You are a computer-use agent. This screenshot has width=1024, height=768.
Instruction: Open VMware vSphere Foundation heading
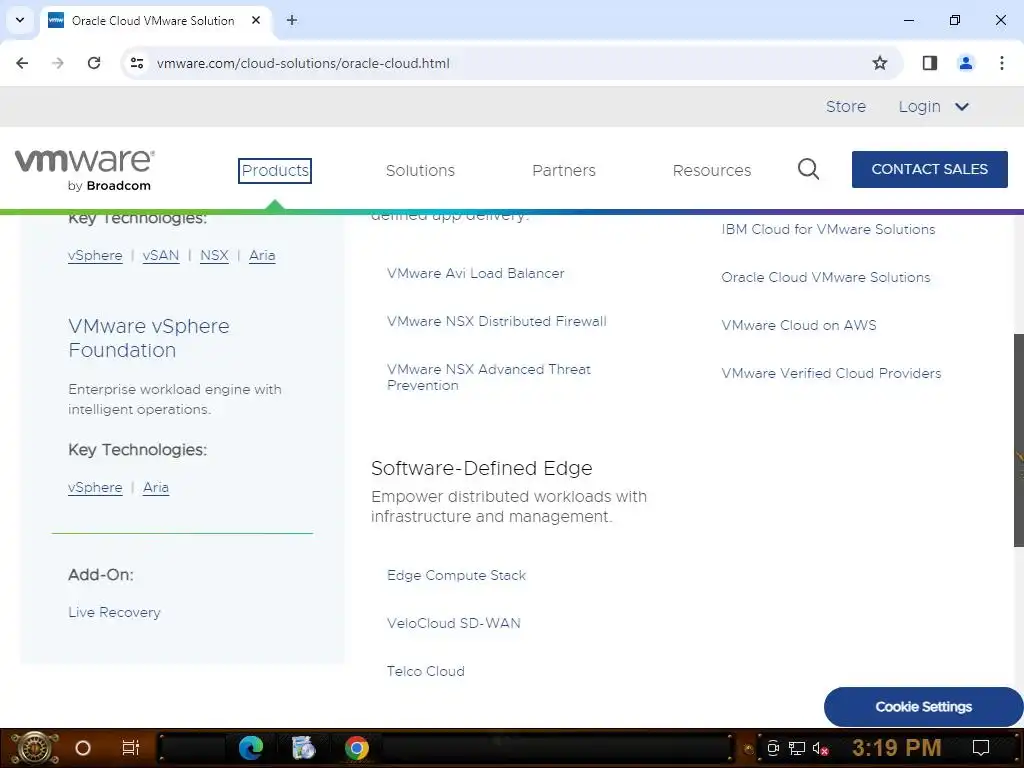pos(149,338)
